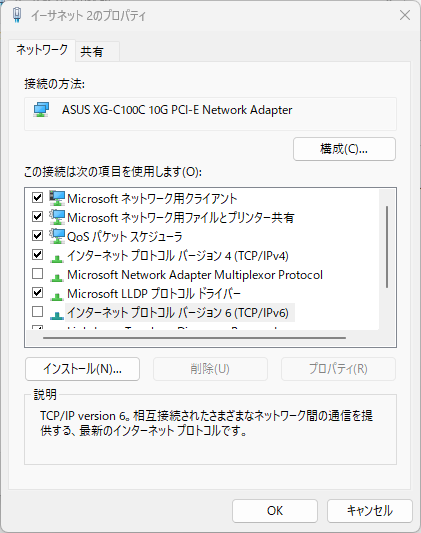Click the Microsoft LLDP プロトコル ドライバー icon

(57, 297)
